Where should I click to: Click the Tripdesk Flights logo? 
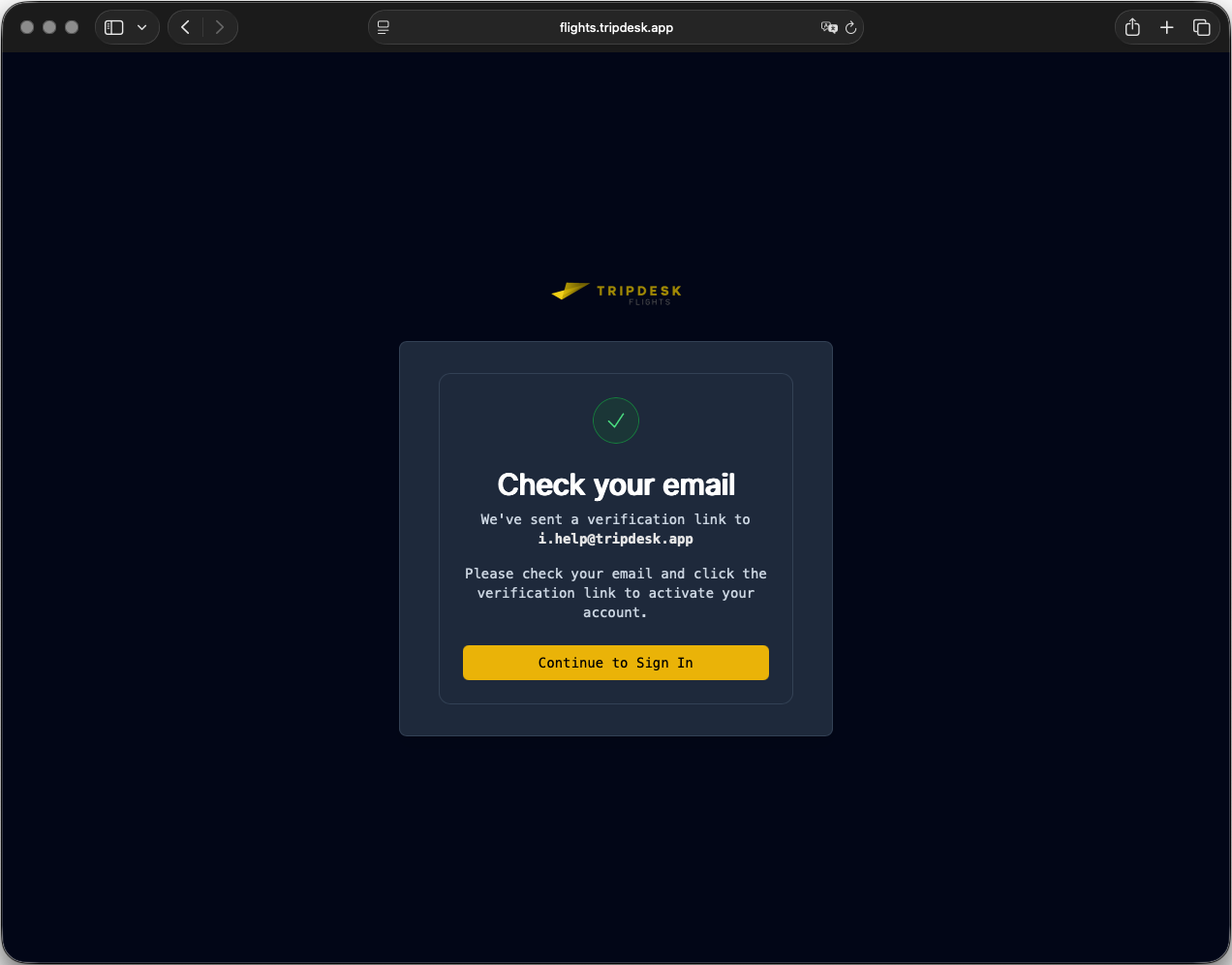617,293
